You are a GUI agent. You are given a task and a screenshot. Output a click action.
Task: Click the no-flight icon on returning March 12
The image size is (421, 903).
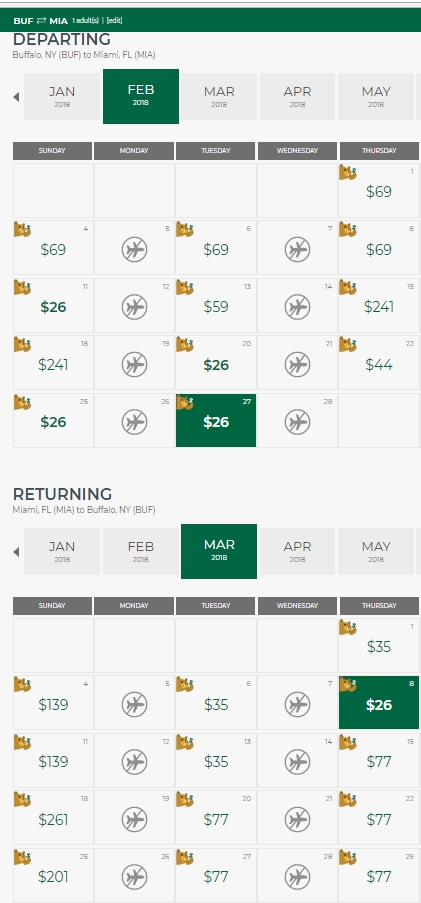click(134, 762)
